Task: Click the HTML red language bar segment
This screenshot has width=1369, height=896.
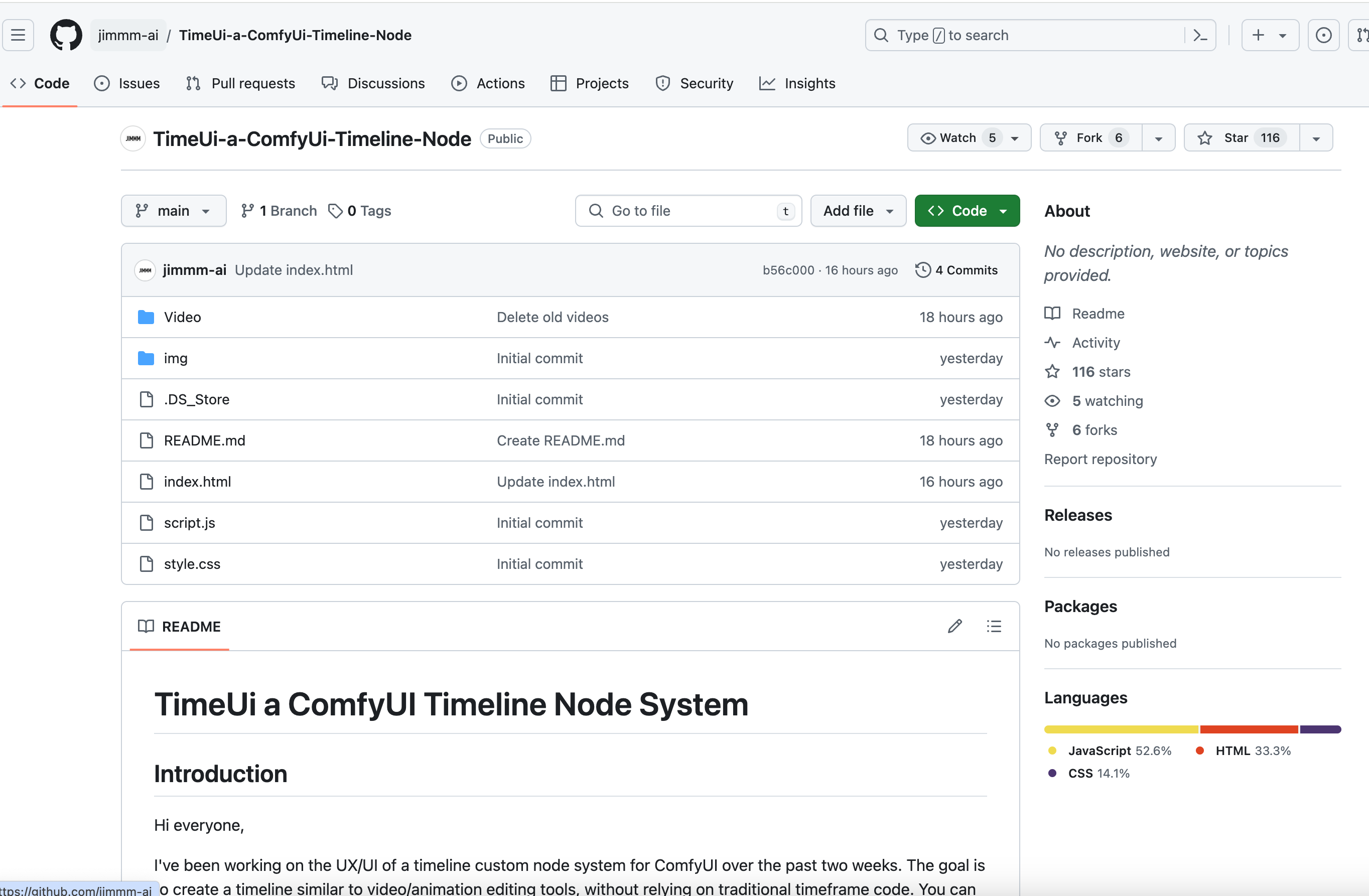Action: (1249, 729)
